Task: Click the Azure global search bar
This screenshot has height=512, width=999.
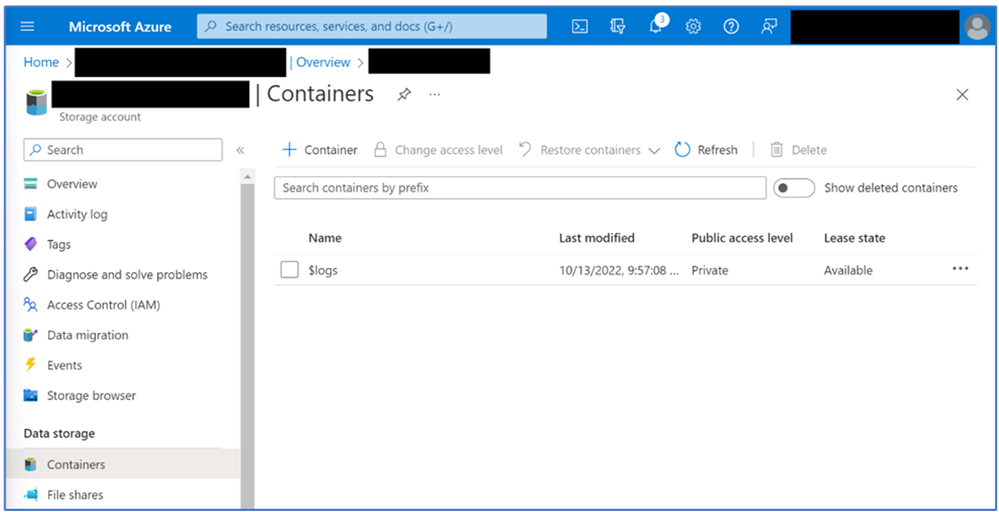Action: point(371,27)
